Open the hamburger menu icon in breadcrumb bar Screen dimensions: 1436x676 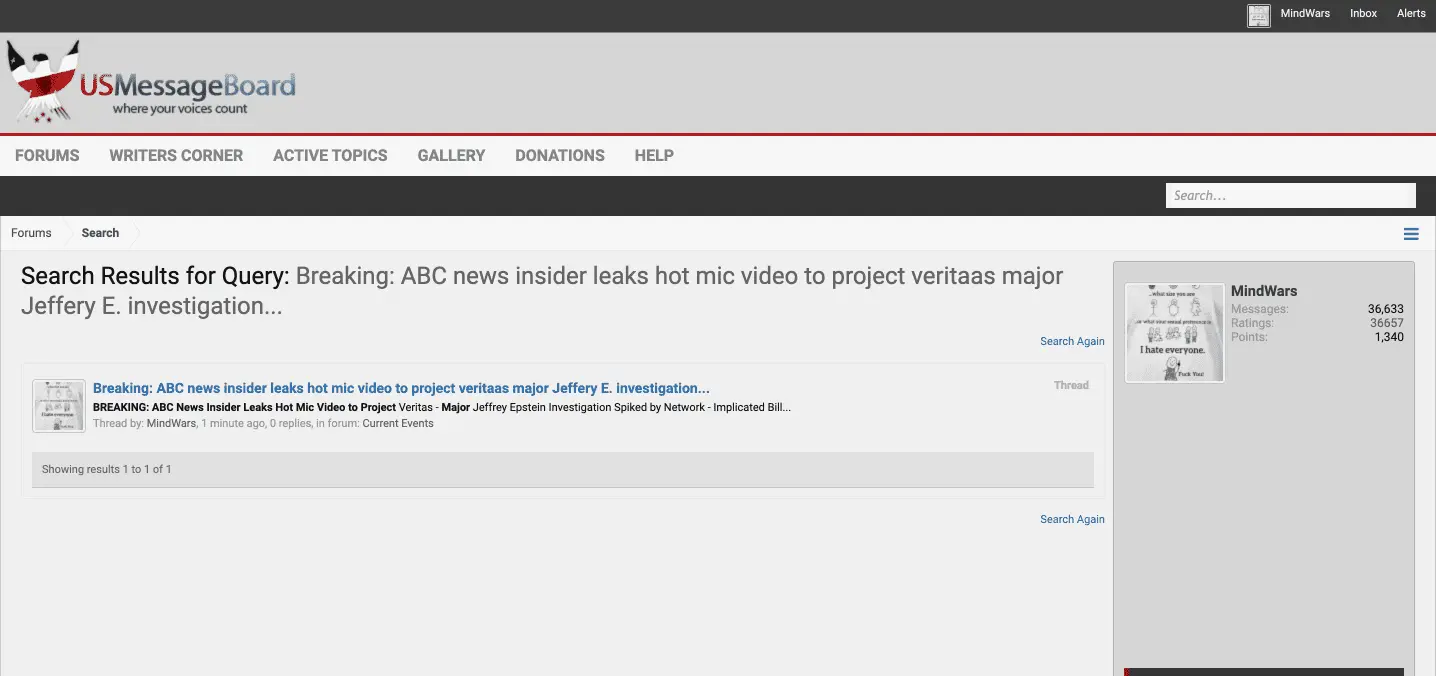[x=1411, y=234]
